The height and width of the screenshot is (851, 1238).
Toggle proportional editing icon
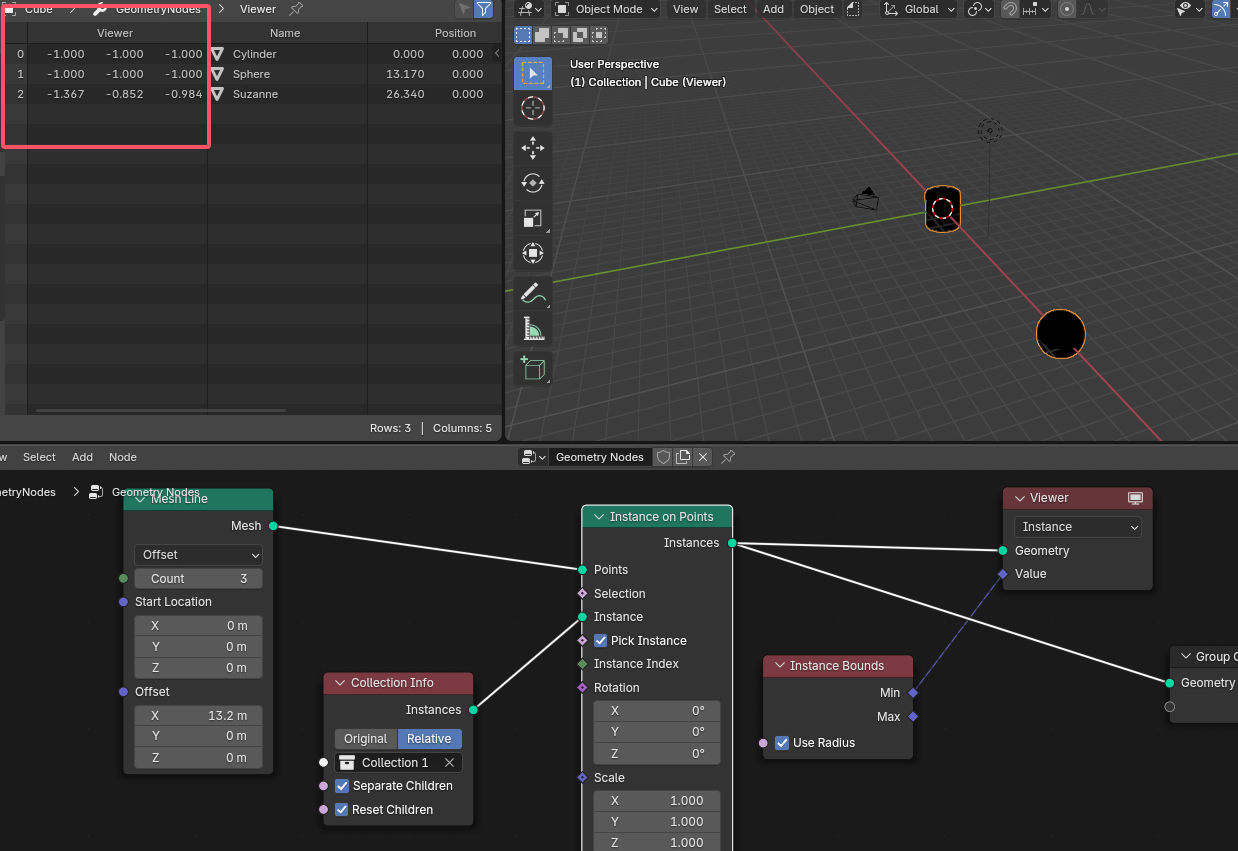coord(1068,9)
